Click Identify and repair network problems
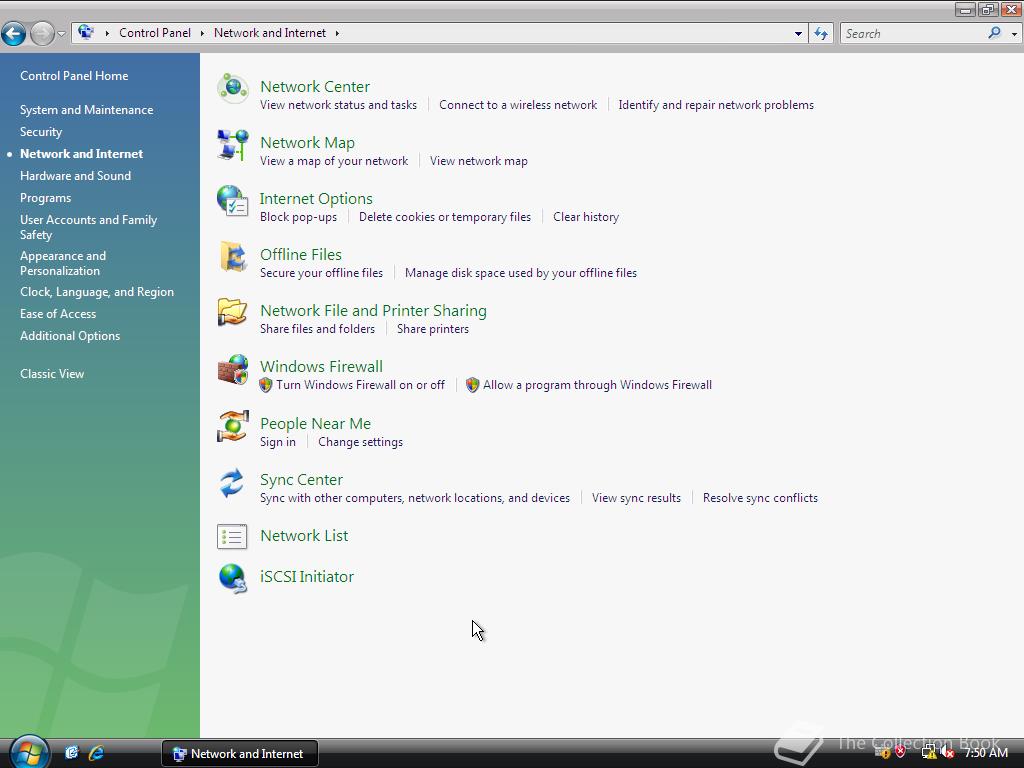Screen dimensions: 1024x768 [716, 105]
